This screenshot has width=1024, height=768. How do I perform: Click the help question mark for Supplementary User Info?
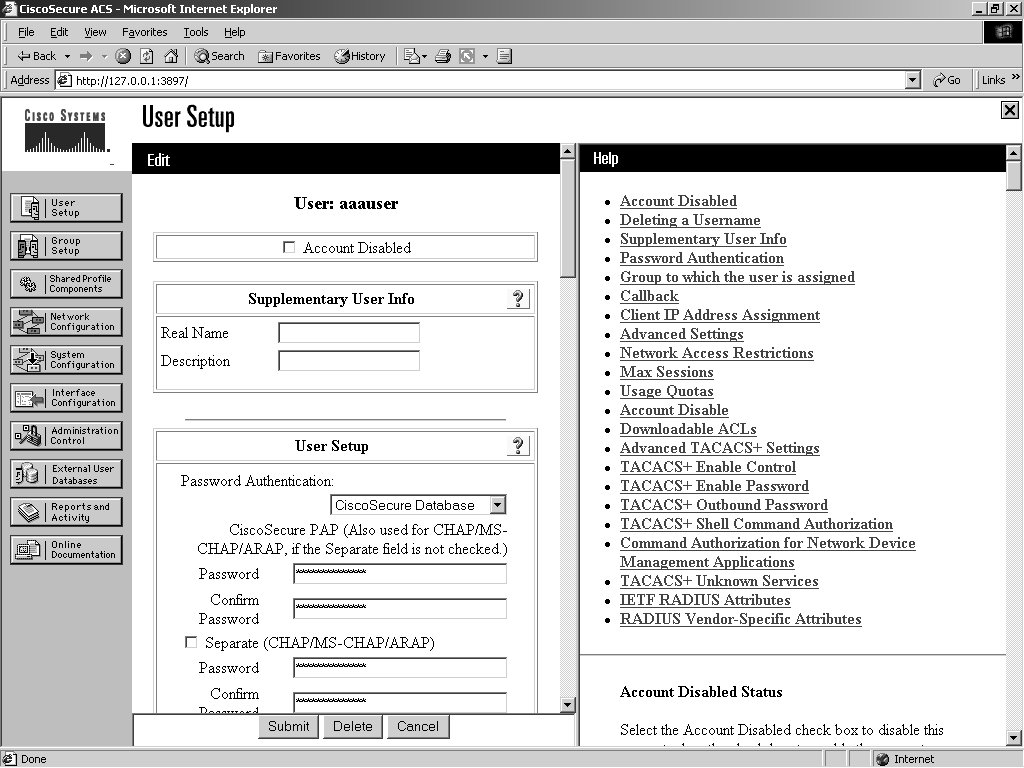pyautogui.click(x=518, y=298)
